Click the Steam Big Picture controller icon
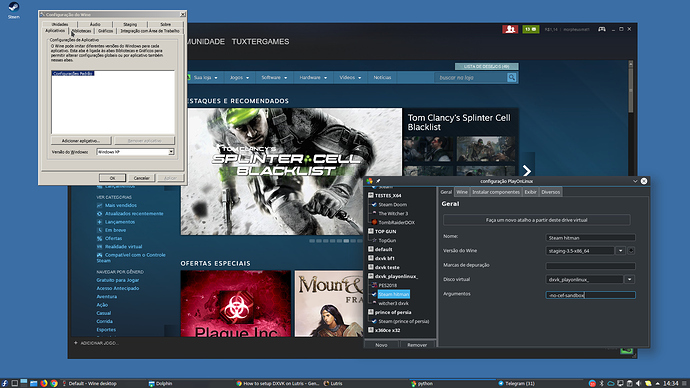The height and width of the screenshot is (388, 690). tap(602, 29)
